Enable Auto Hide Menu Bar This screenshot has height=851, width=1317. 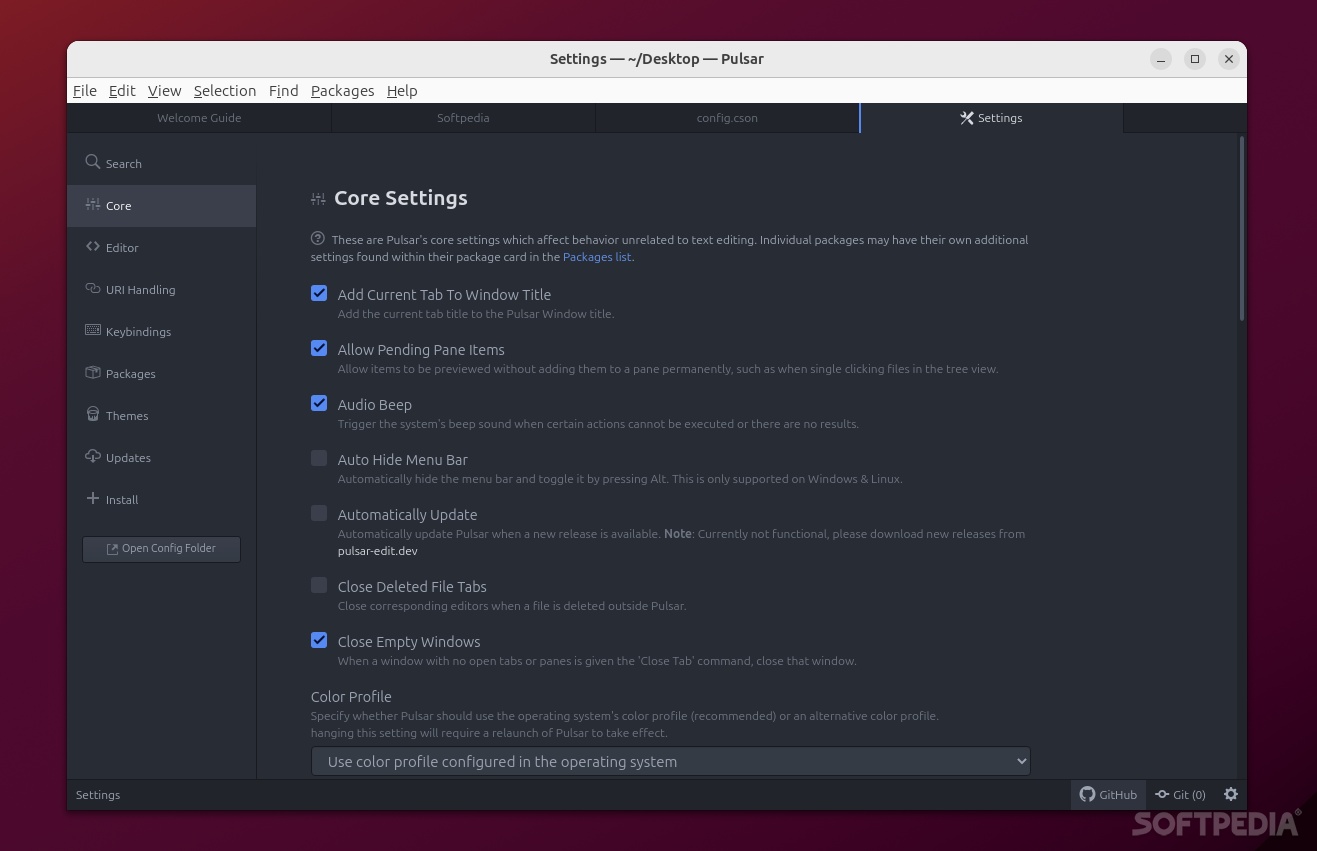click(319, 458)
